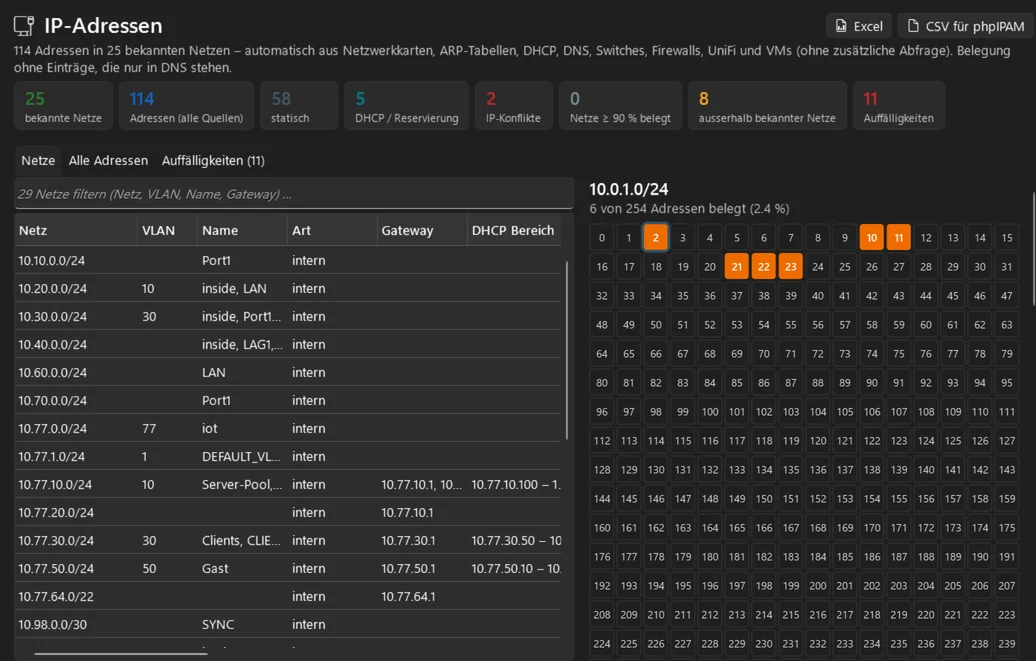Image resolution: width=1036 pixels, height=661 pixels.
Task: Open the 114 Adressen (alle Quellen) card
Action: point(186,106)
